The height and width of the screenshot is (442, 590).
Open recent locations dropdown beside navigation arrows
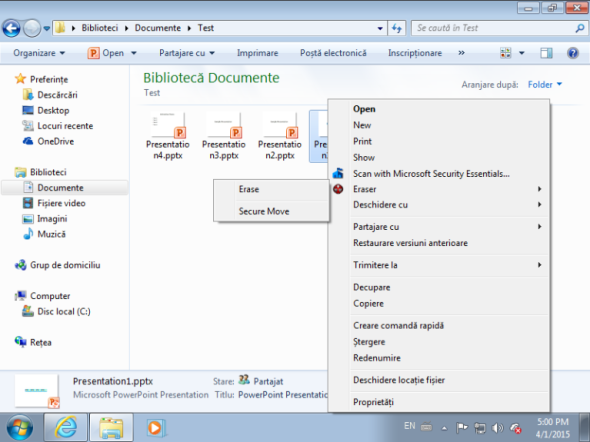[47, 28]
